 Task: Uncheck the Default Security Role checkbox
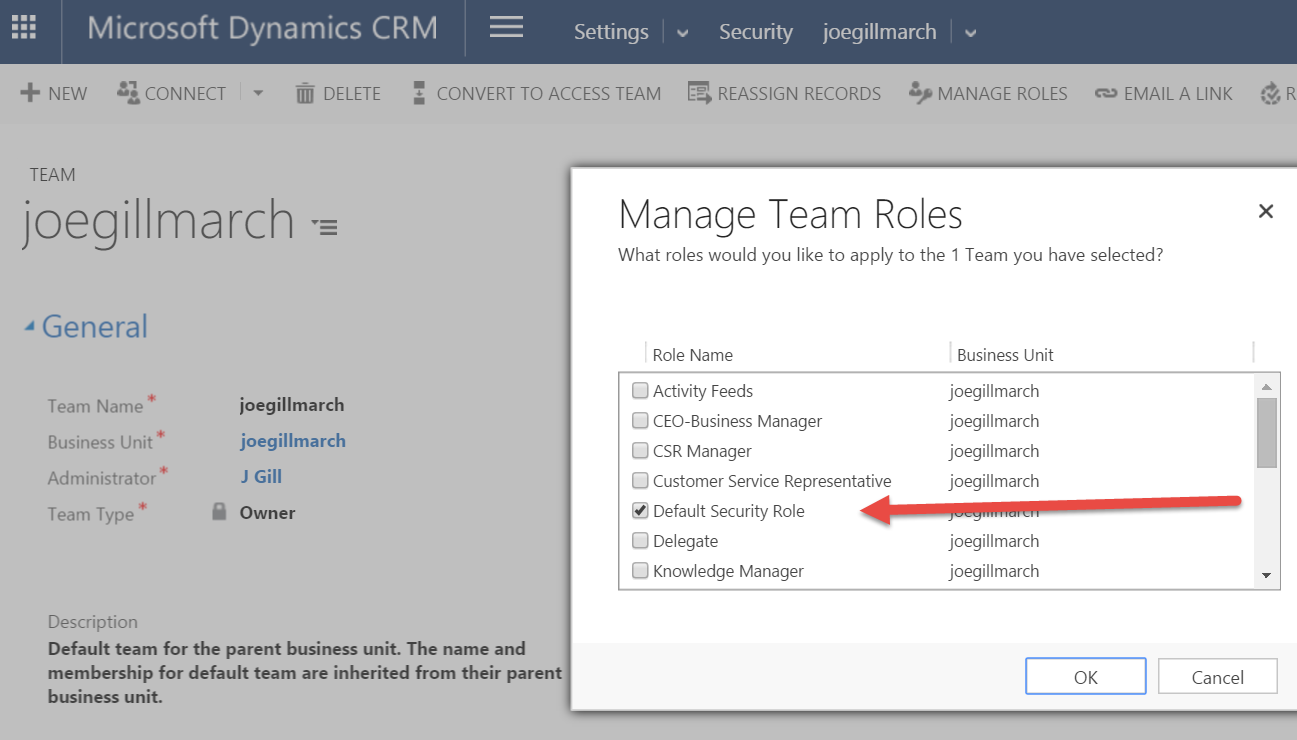640,511
